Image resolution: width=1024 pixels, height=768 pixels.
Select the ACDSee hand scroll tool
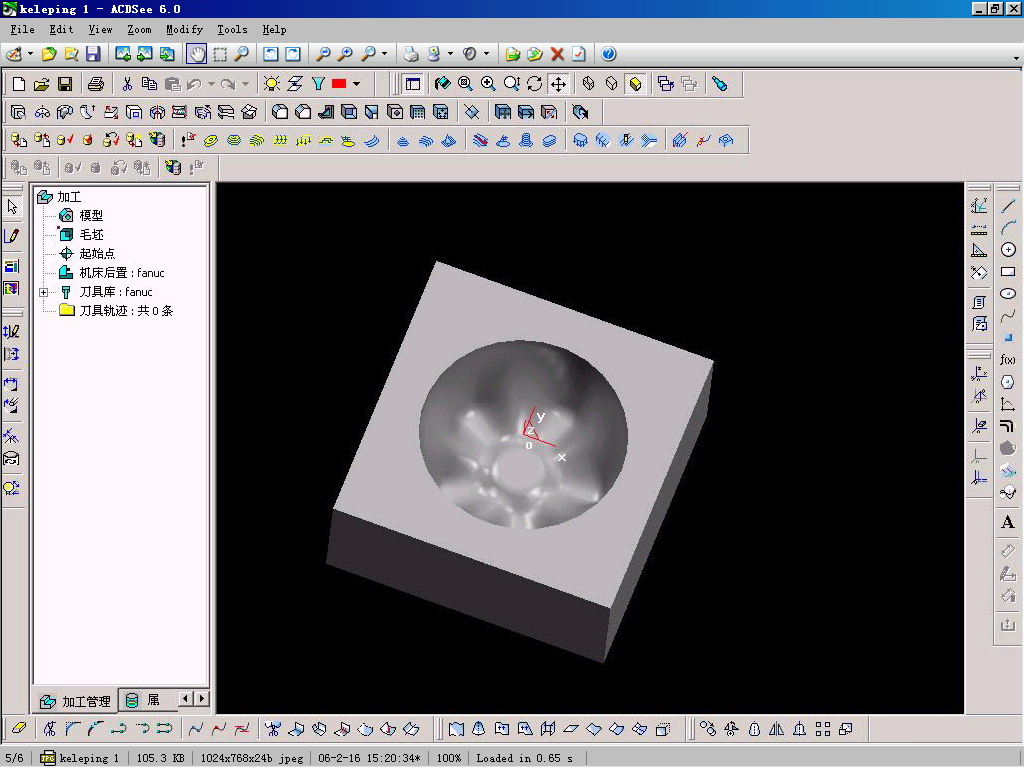point(196,54)
